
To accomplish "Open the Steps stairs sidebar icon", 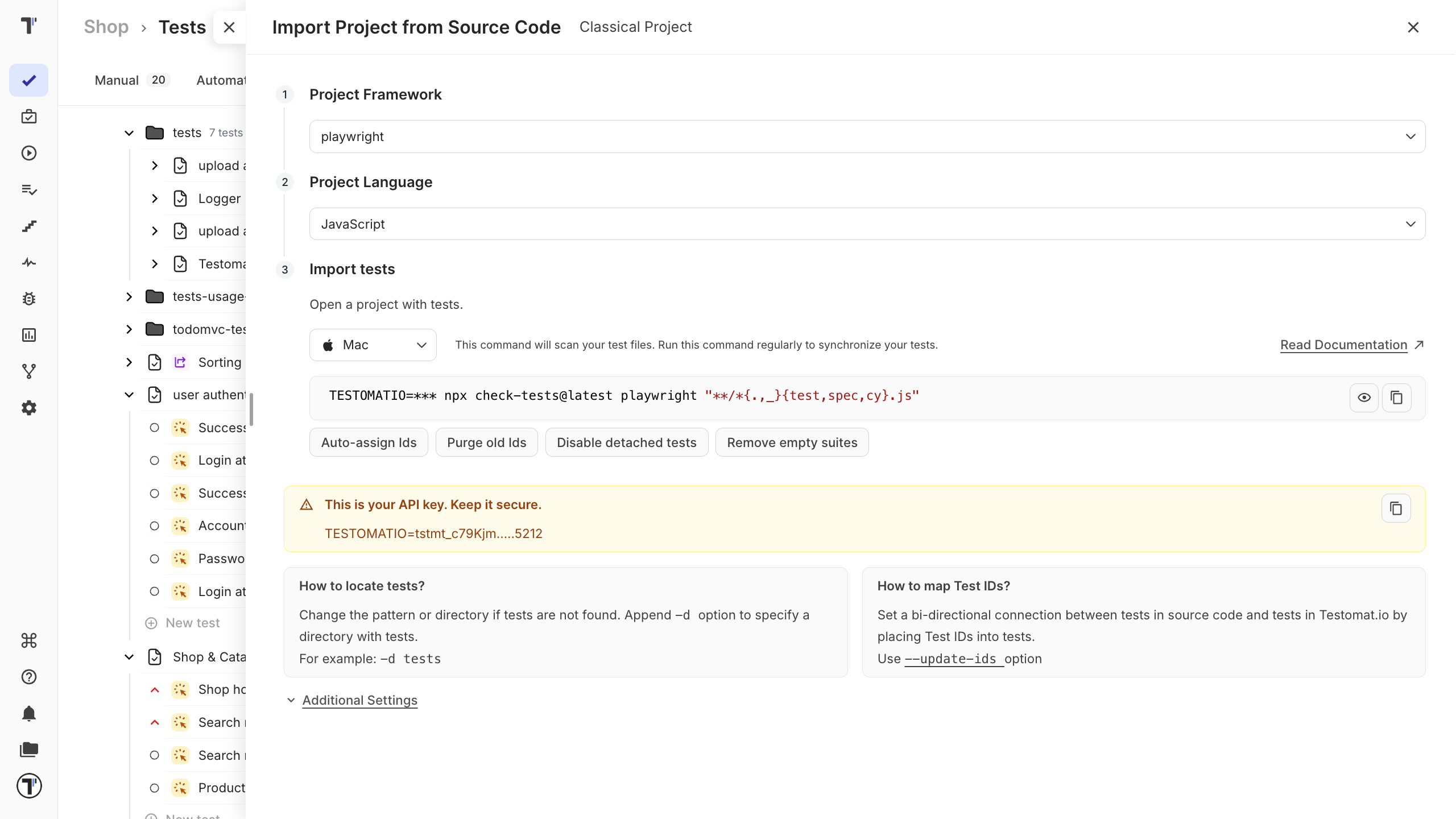I will pos(29,226).
